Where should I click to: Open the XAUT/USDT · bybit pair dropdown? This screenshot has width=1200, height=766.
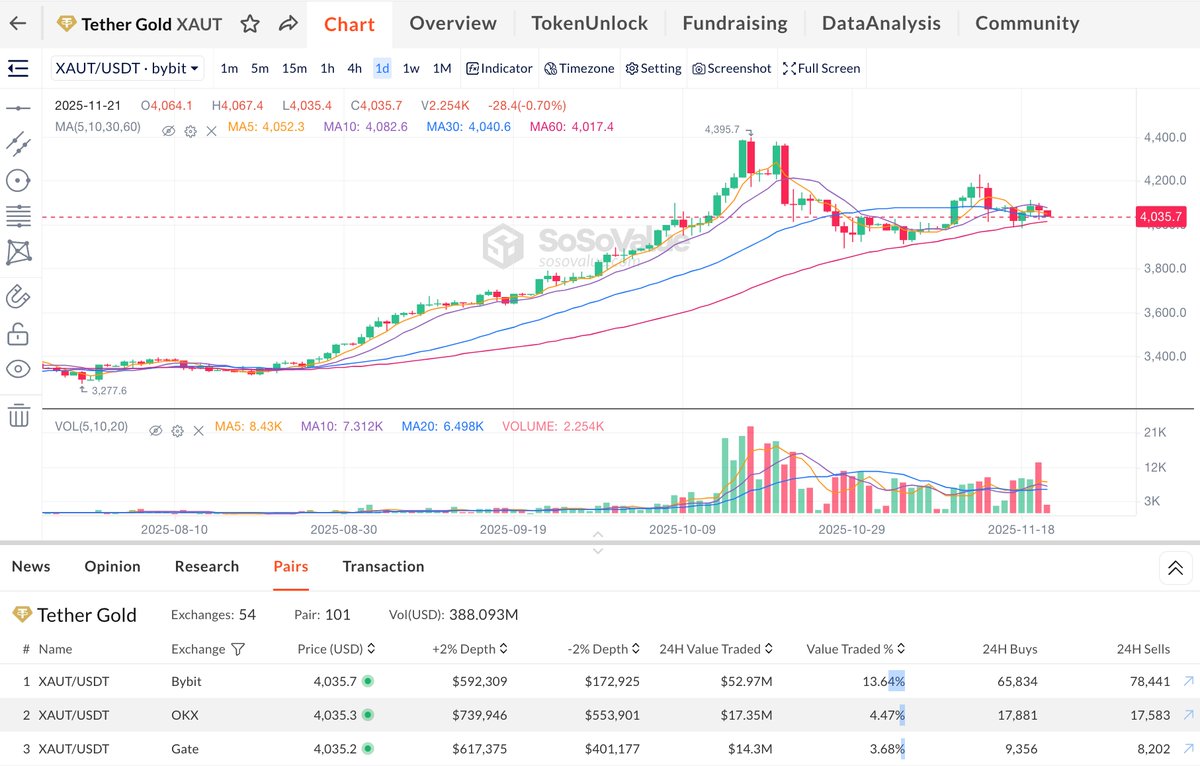(127, 68)
